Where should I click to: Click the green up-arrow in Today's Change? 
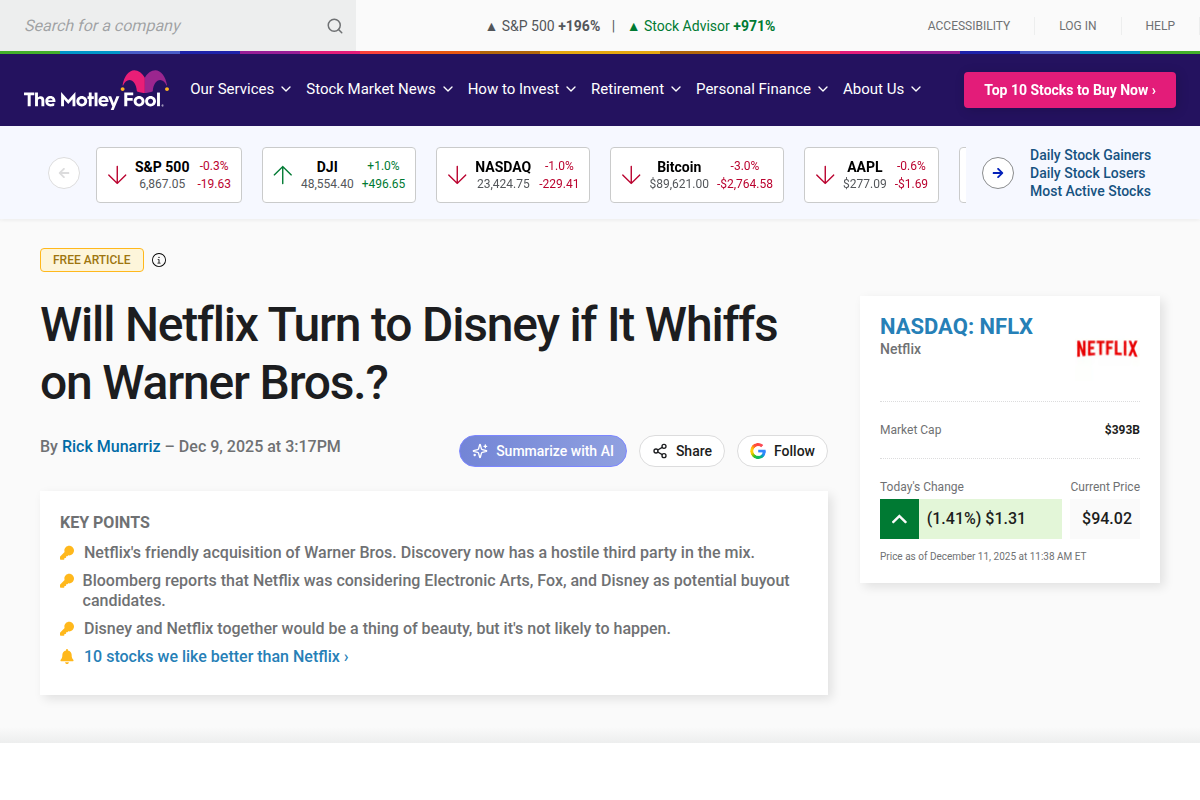(x=899, y=519)
